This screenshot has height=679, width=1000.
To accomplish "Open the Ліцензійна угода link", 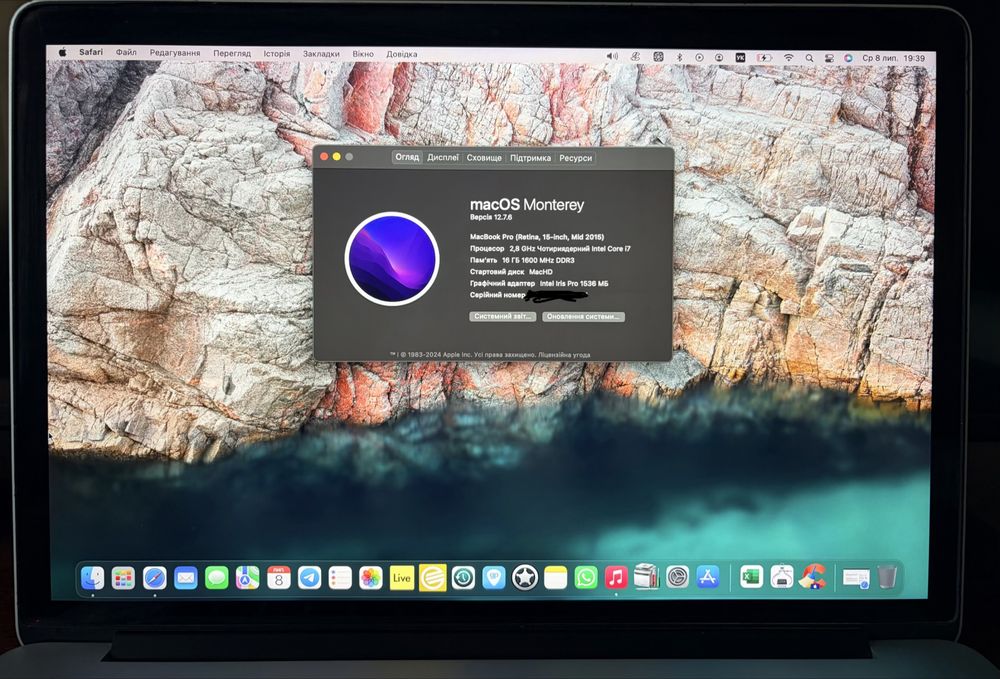I will point(564,354).
